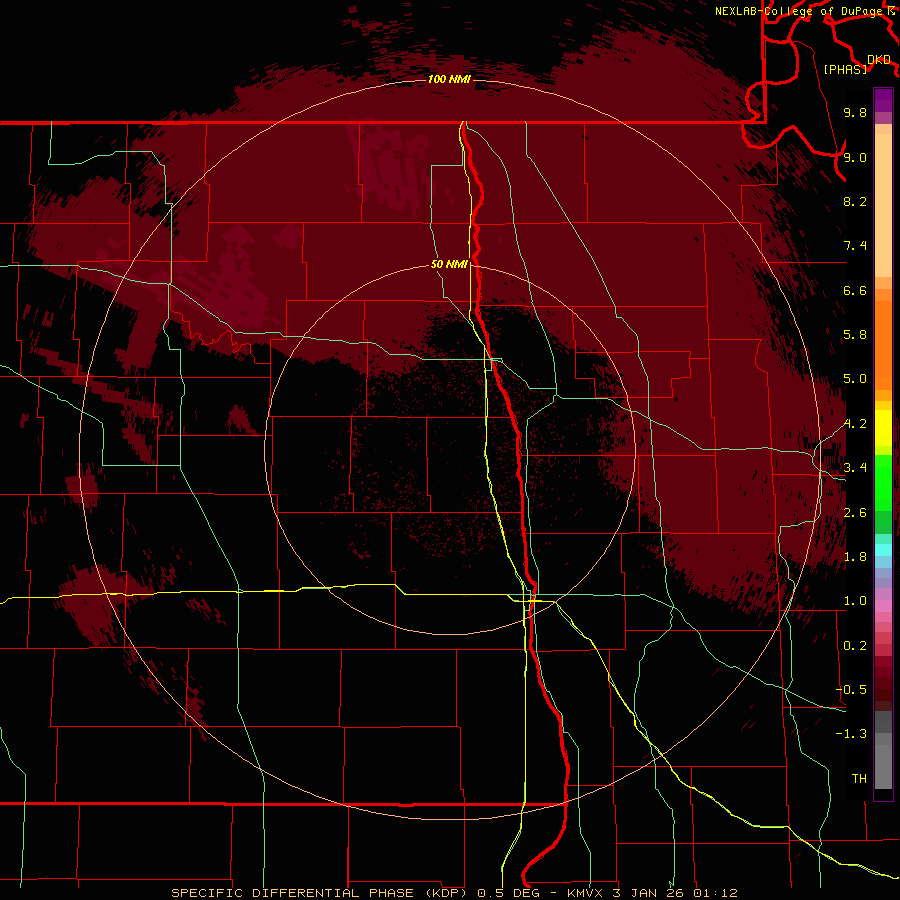Viewport: 900px width, 900px height.
Task: Click the [PHAS] legend label
Action: coord(845,70)
